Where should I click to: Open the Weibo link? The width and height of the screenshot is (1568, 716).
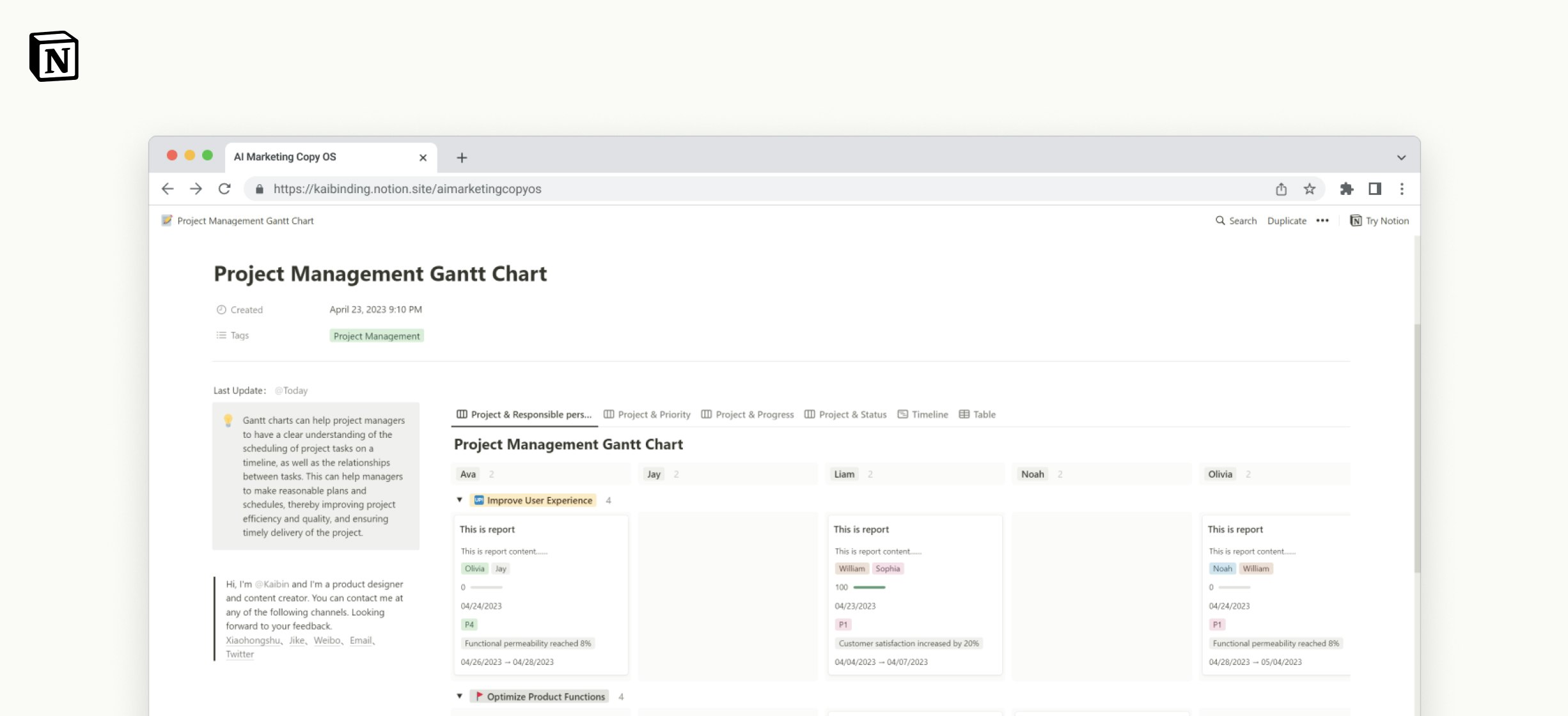point(327,640)
